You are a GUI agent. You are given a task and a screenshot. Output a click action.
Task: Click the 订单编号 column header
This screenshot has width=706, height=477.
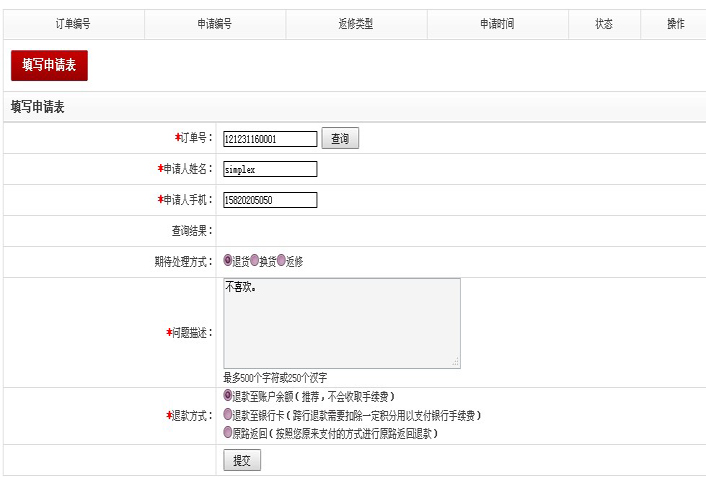tap(73, 24)
